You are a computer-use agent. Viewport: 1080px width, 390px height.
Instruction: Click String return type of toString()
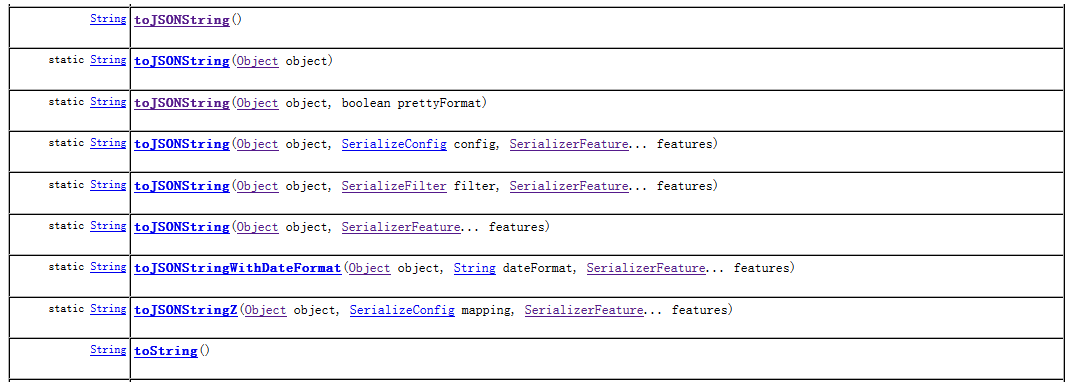pyautogui.click(x=108, y=350)
